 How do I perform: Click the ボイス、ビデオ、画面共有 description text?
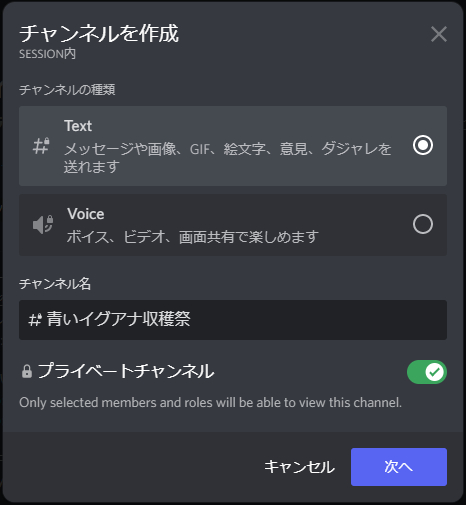pyautogui.click(x=193, y=237)
